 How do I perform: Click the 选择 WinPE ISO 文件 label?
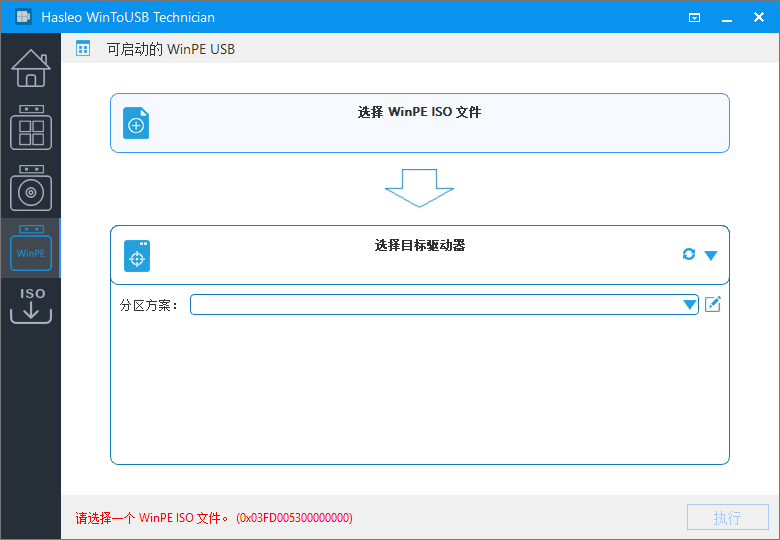point(419,112)
